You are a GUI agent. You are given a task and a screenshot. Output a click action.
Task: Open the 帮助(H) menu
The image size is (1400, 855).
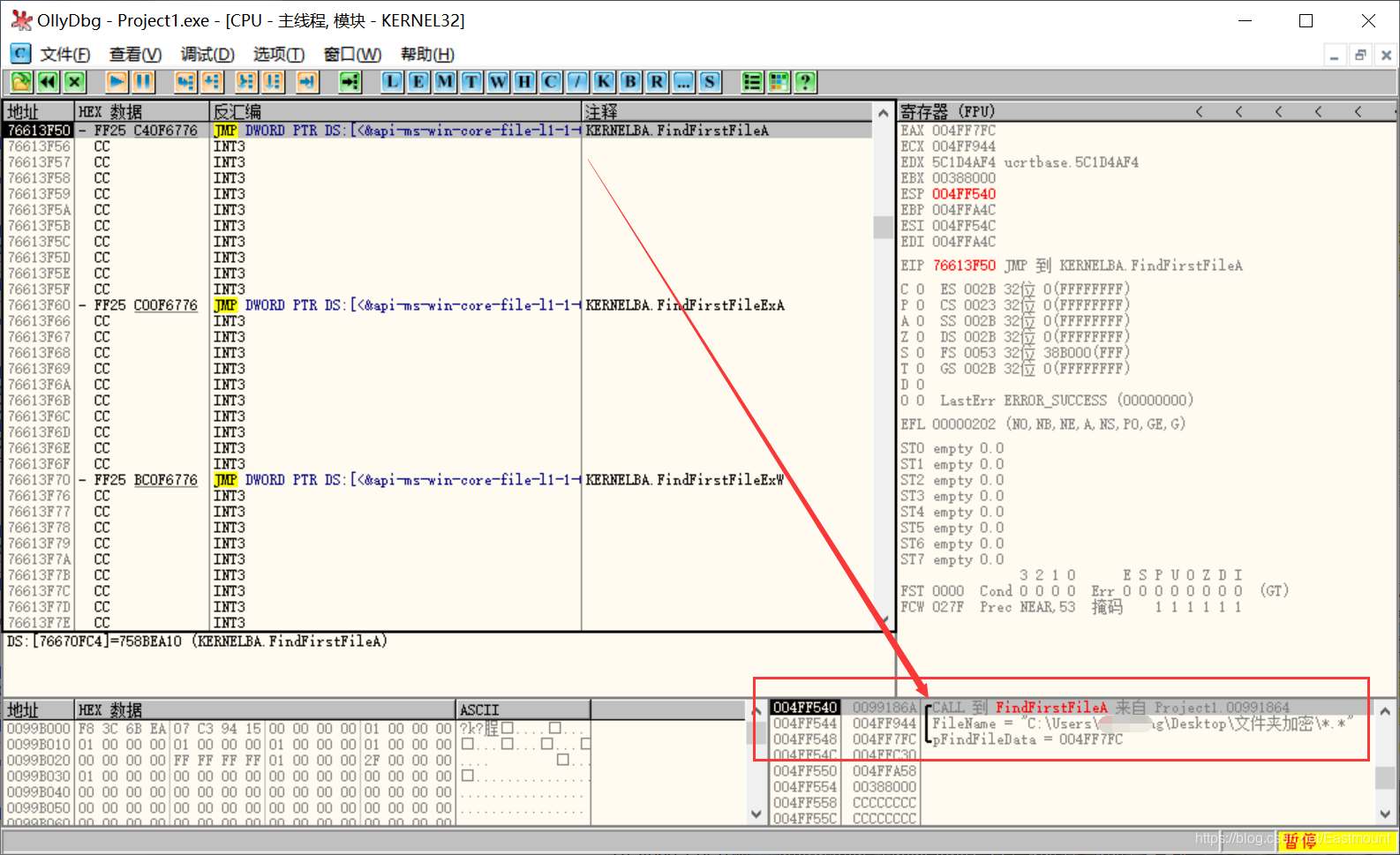click(427, 55)
